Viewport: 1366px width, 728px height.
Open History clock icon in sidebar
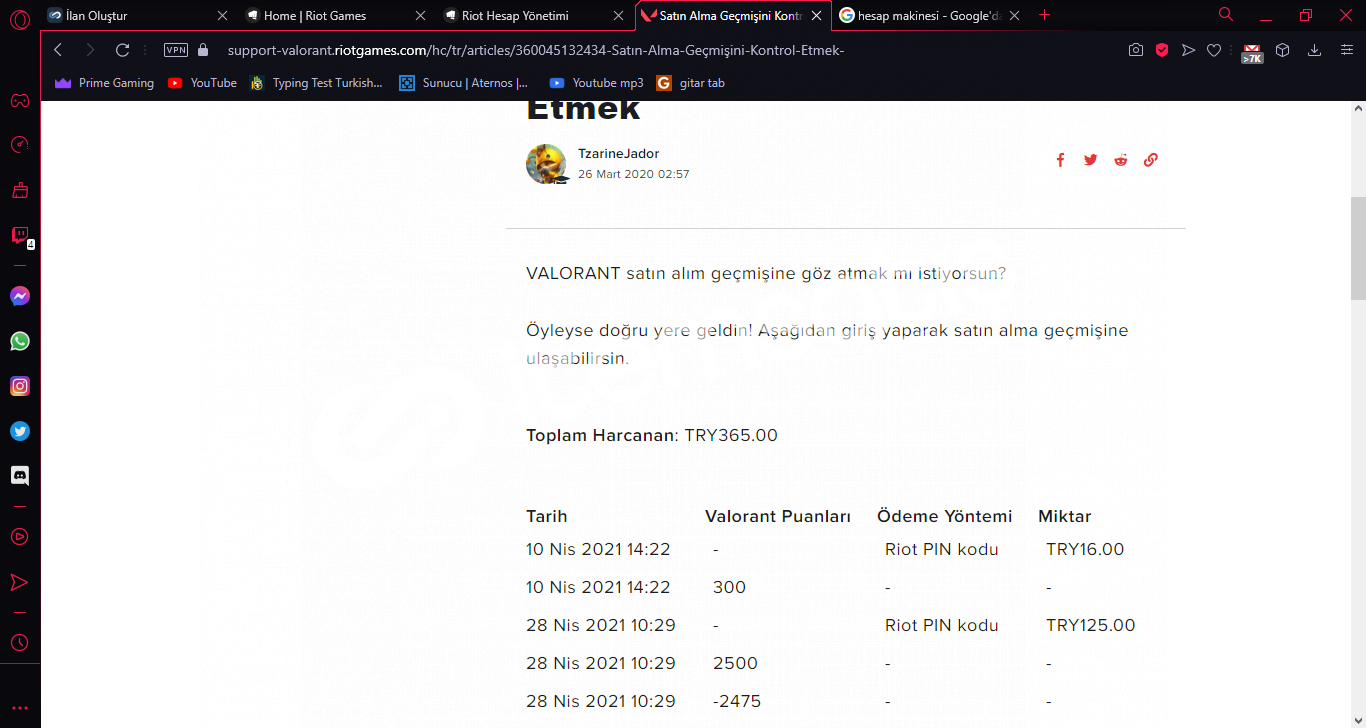coord(19,643)
